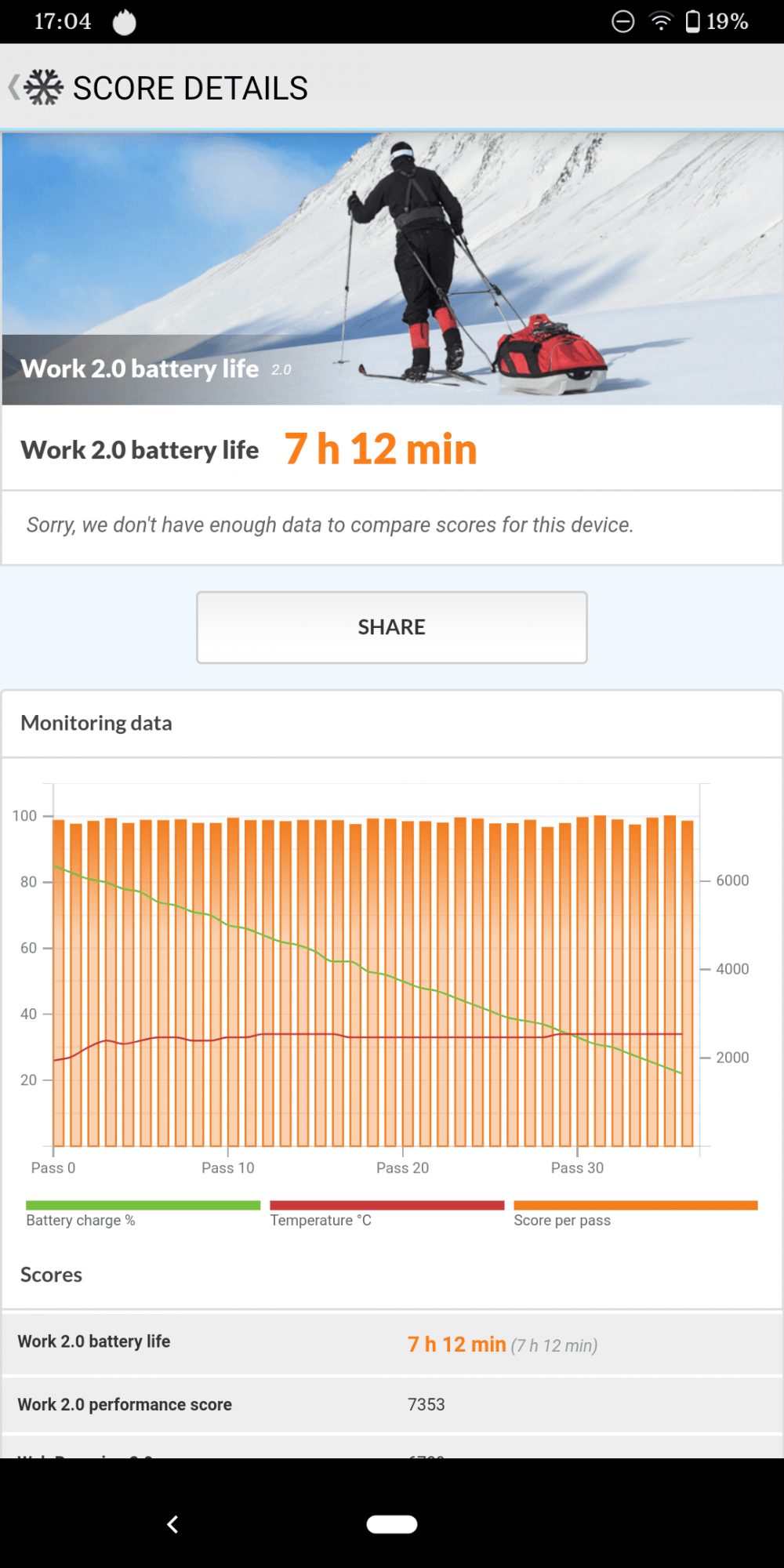
Task: Tap the flame notification icon
Action: (124, 22)
